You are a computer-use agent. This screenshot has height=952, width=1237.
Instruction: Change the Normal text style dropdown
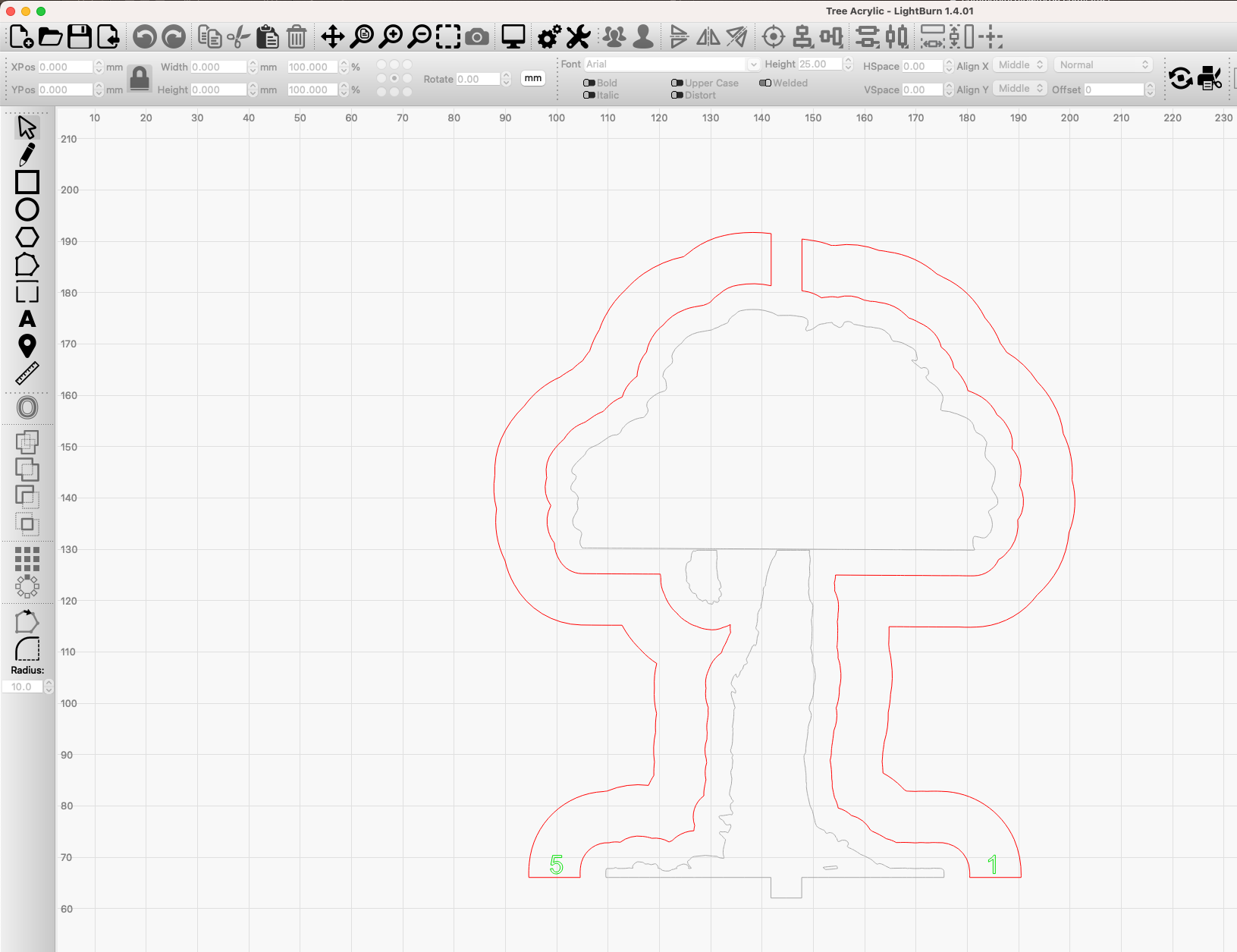tap(1103, 64)
